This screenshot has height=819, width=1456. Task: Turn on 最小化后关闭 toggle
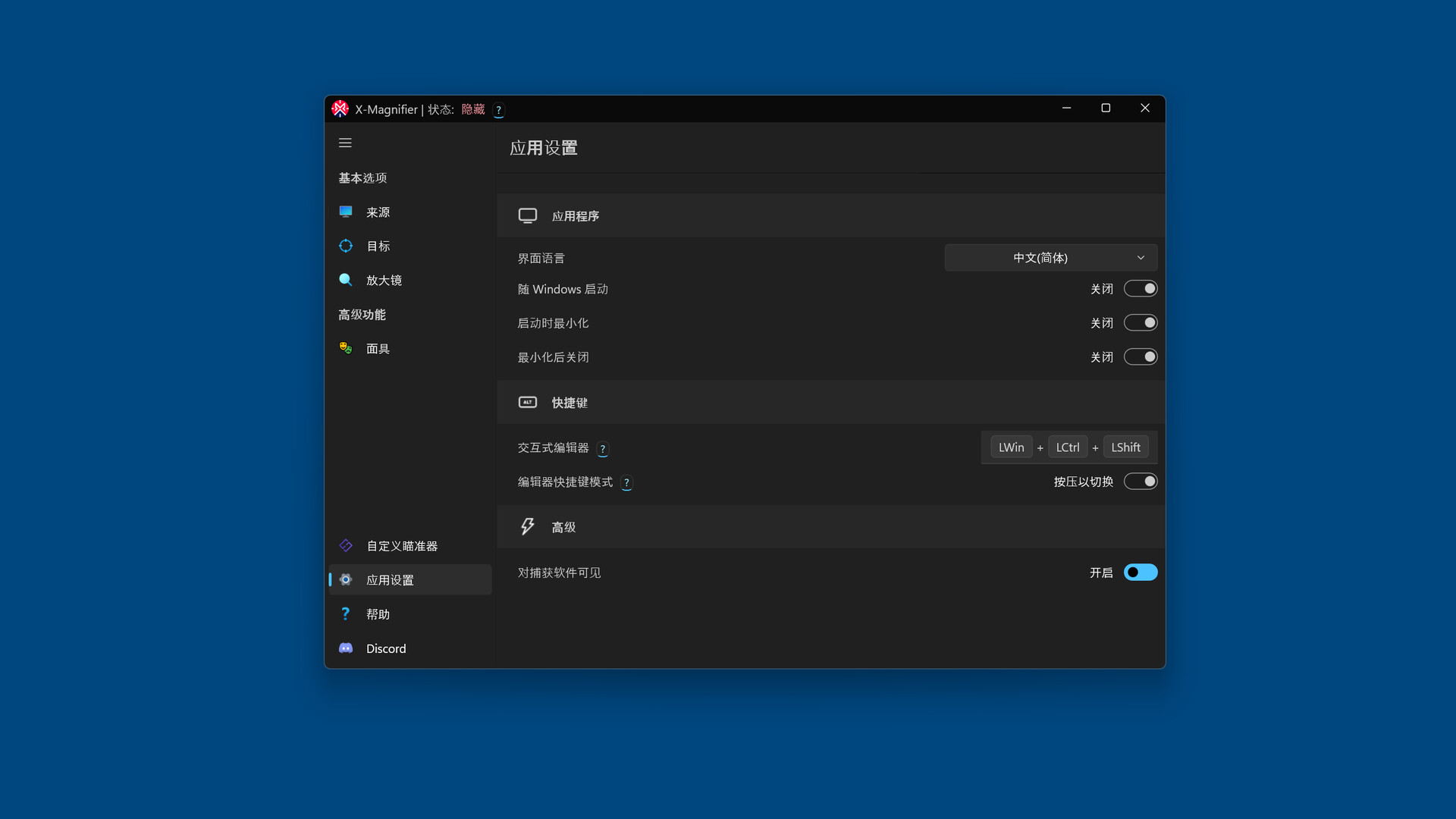[1140, 357]
